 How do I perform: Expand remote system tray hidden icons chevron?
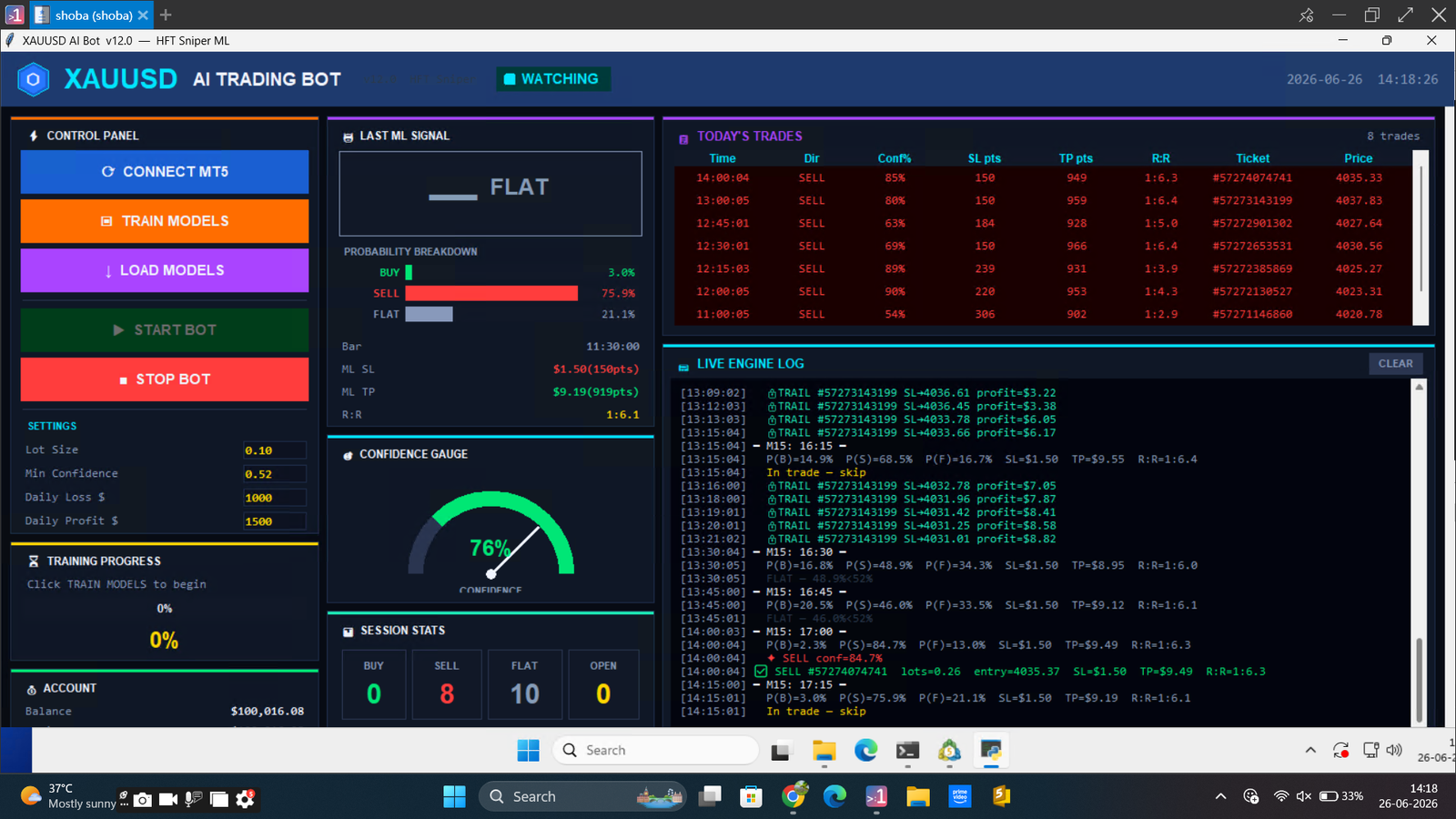coord(1310,751)
